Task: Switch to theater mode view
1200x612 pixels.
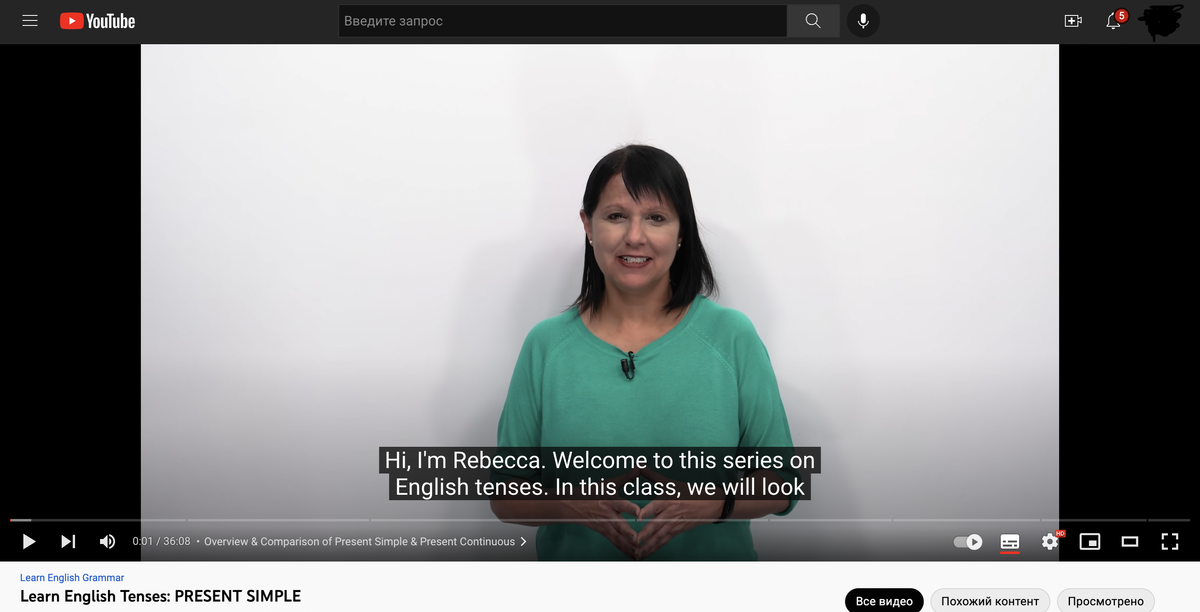Action: [x=1130, y=541]
